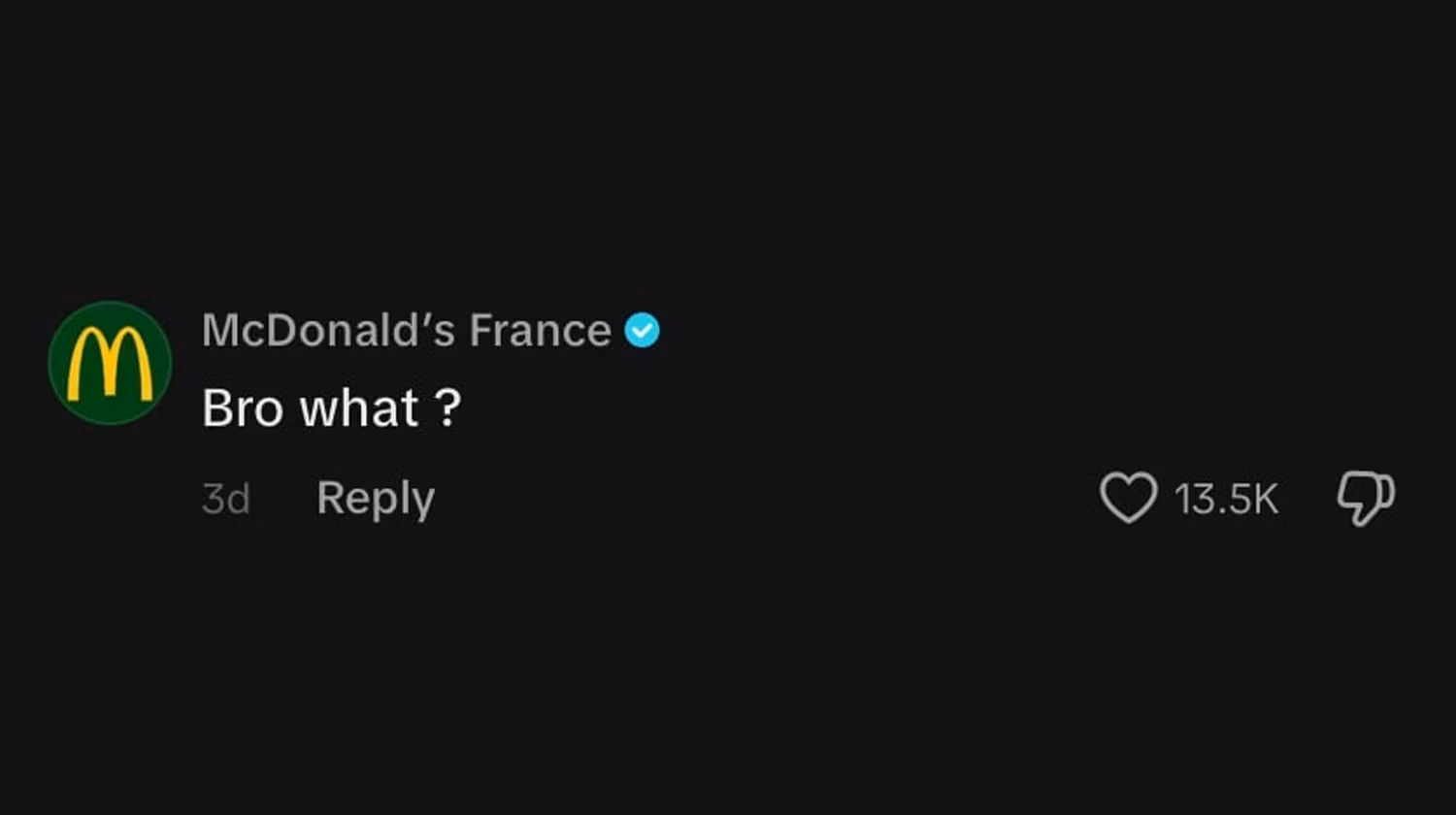
Task: Open McDonald's France profile picture
Action: (x=110, y=363)
